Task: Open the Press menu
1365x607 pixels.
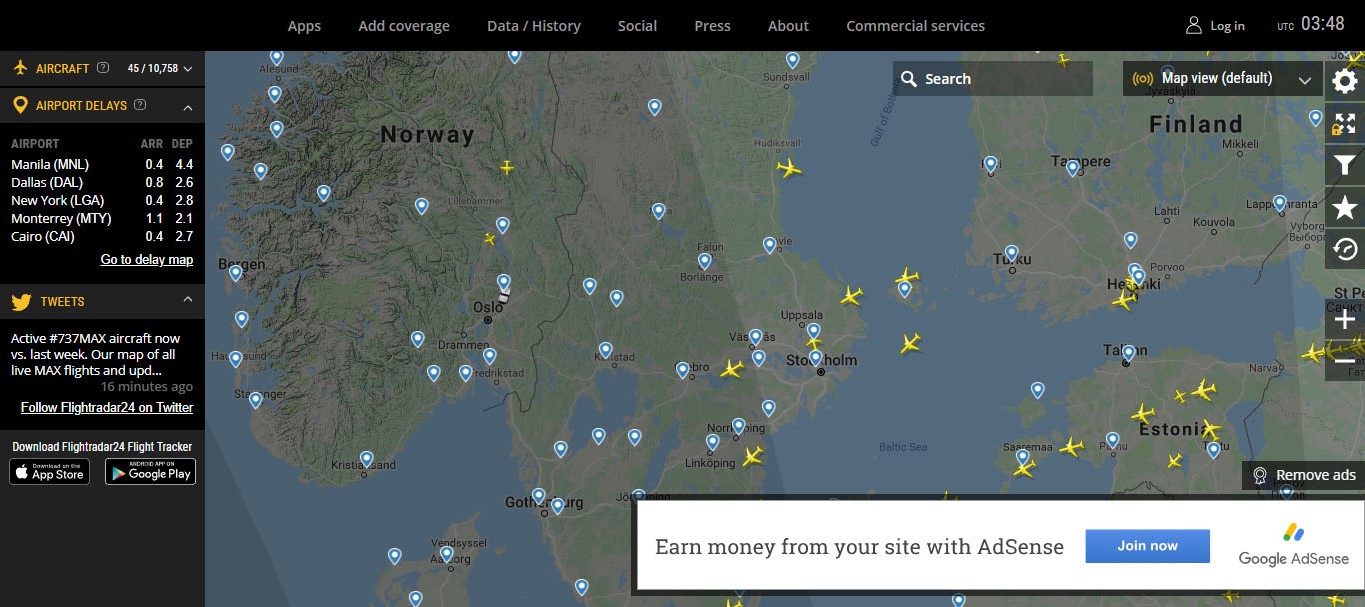Action: click(712, 26)
